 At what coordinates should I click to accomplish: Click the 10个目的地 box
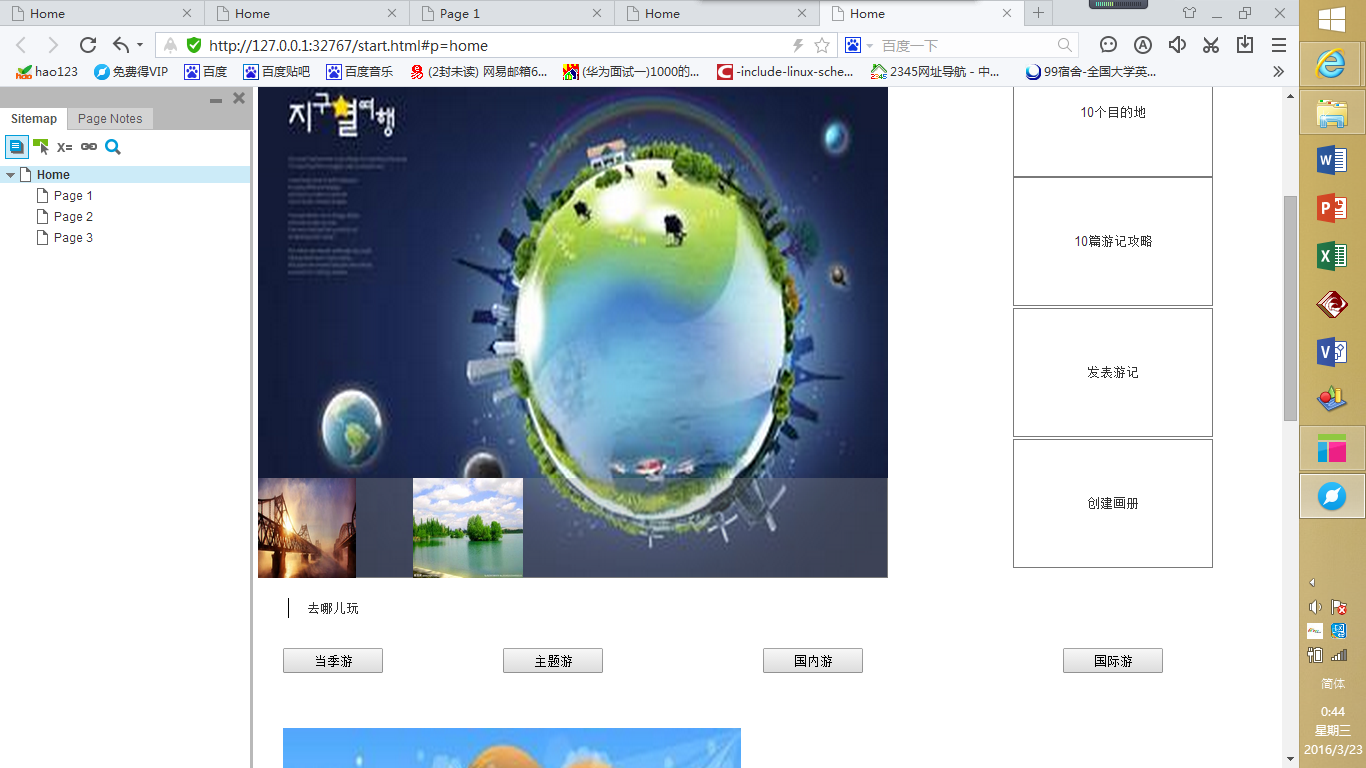click(x=1113, y=131)
